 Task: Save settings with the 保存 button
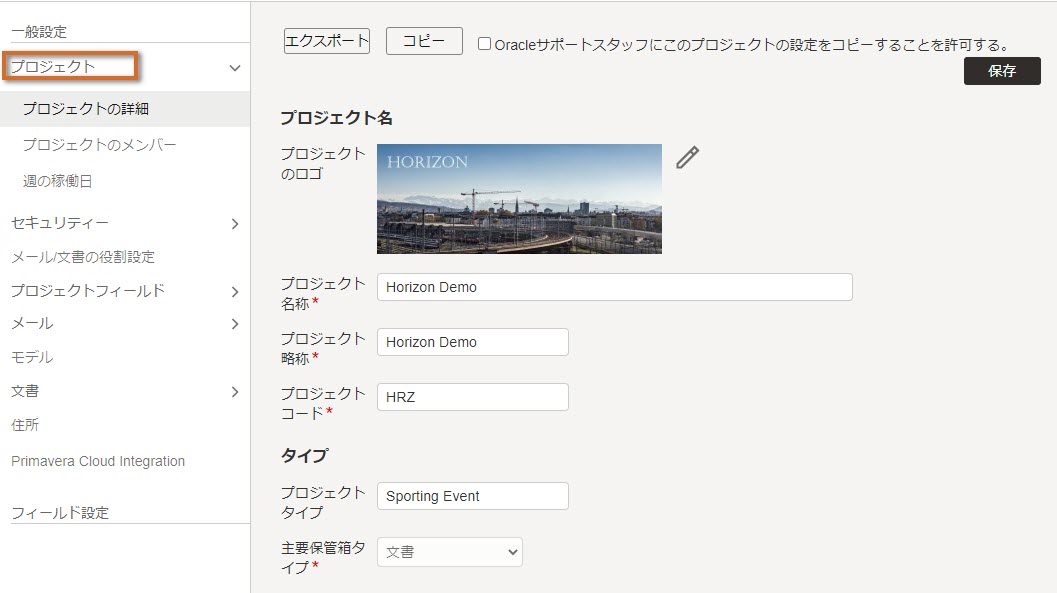click(1002, 71)
